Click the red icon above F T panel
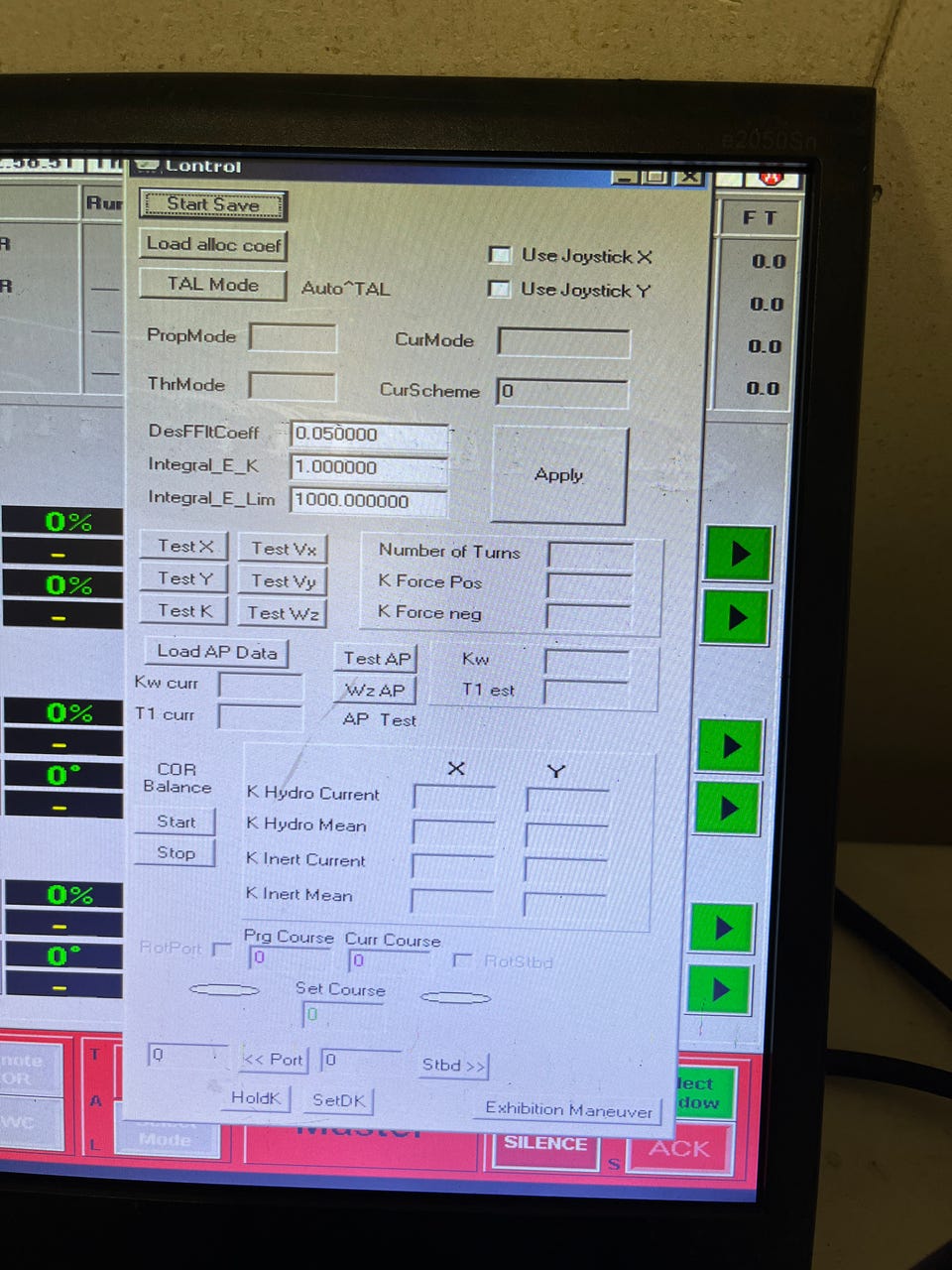The height and width of the screenshot is (1270, 952). [771, 179]
